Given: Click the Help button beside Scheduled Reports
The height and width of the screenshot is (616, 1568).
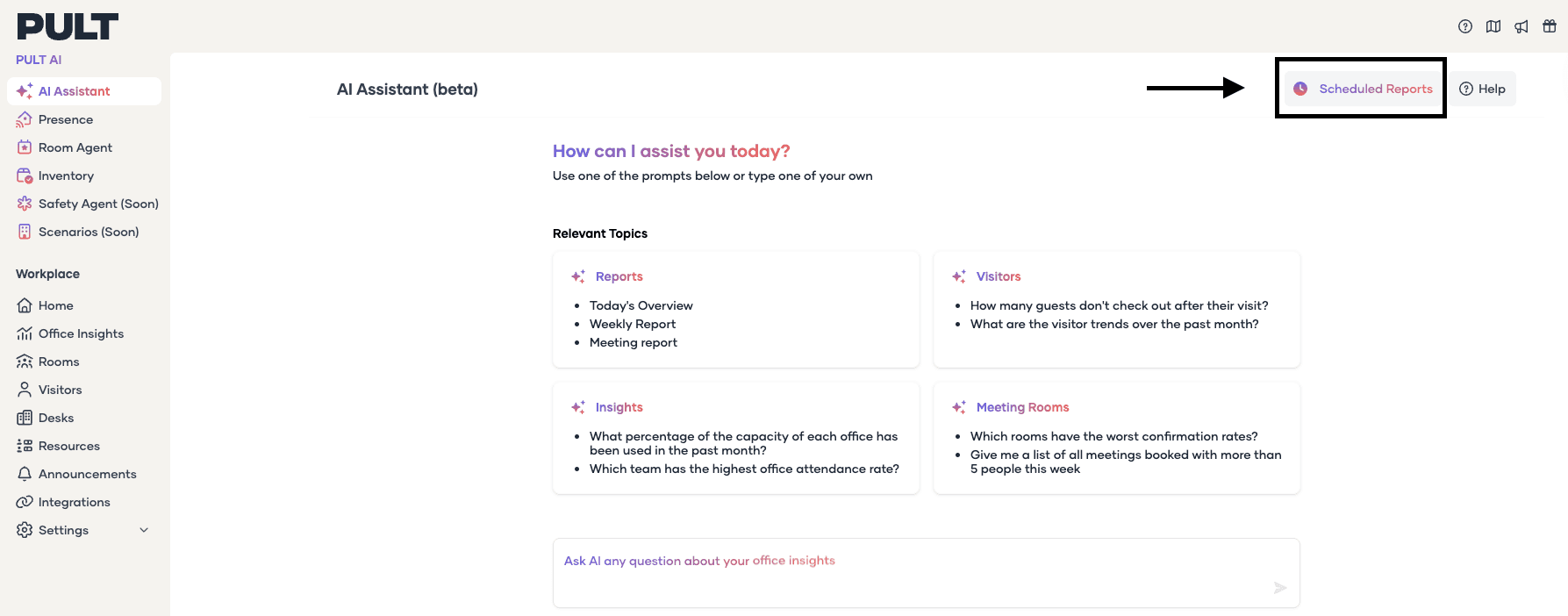Looking at the screenshot, I should 1482,89.
